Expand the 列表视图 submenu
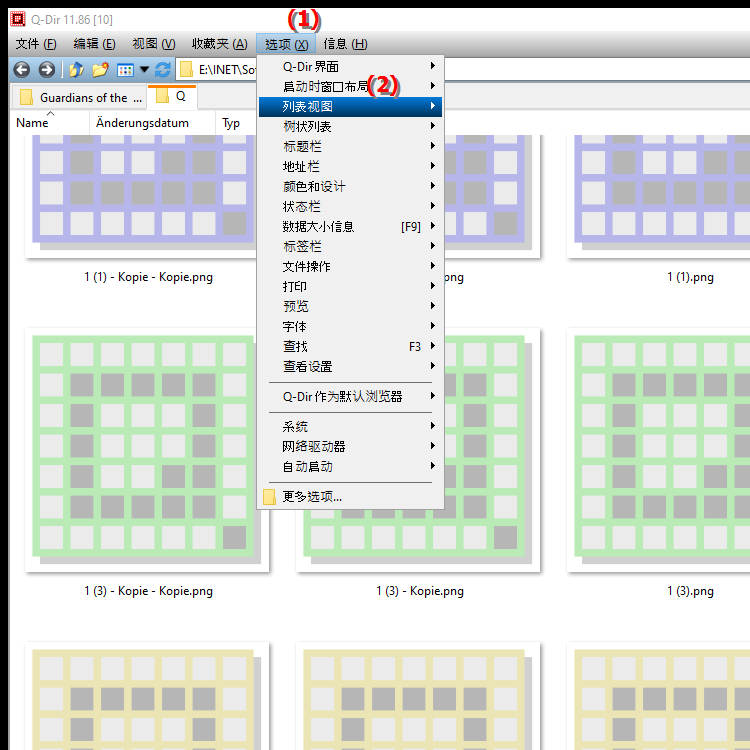Image resolution: width=750 pixels, height=750 pixels. click(x=350, y=107)
